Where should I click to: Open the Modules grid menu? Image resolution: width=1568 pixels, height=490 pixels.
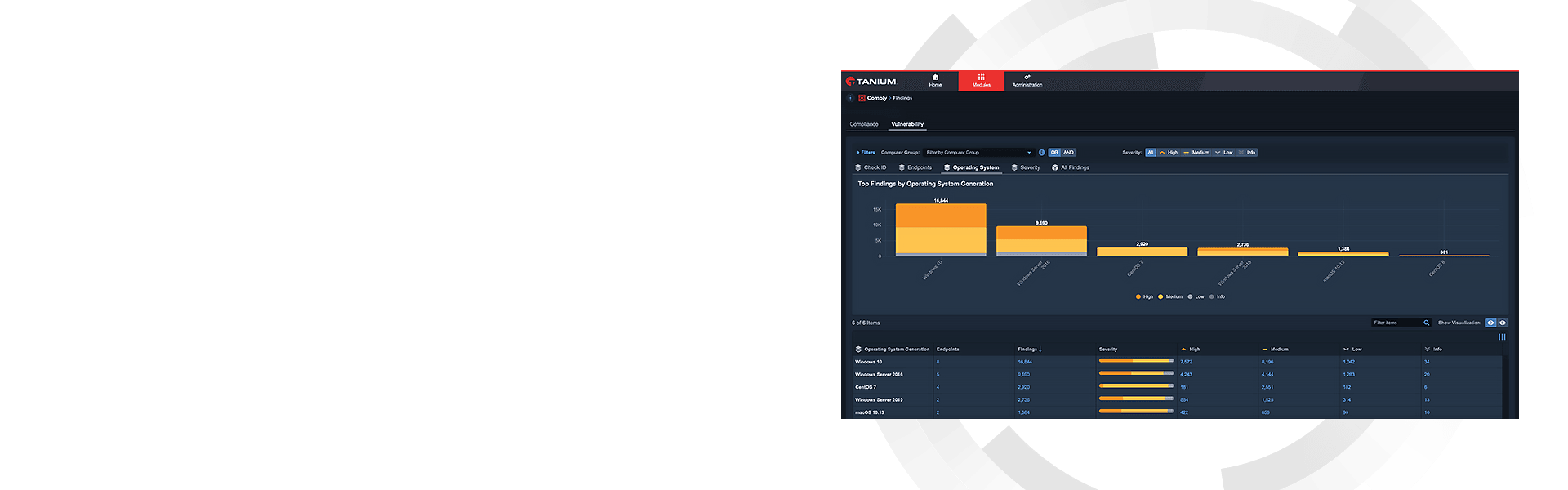[x=982, y=81]
